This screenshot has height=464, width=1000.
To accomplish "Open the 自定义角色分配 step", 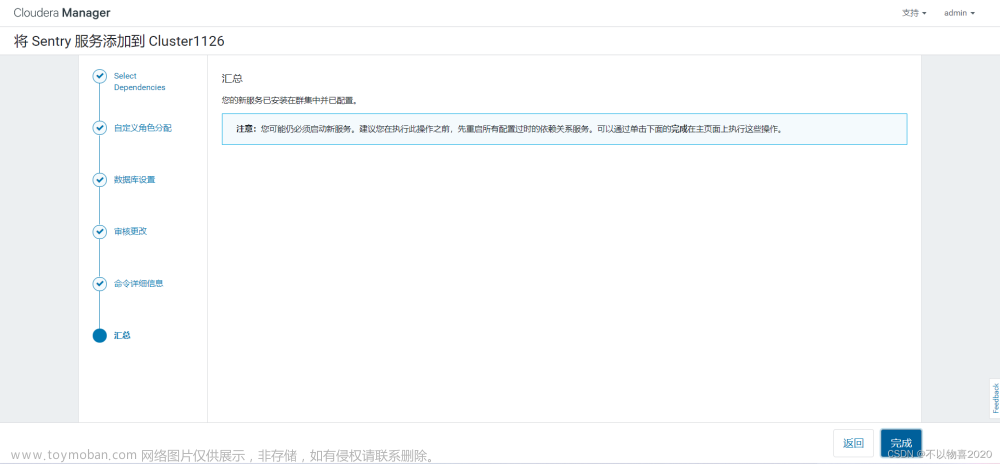I will [142, 128].
